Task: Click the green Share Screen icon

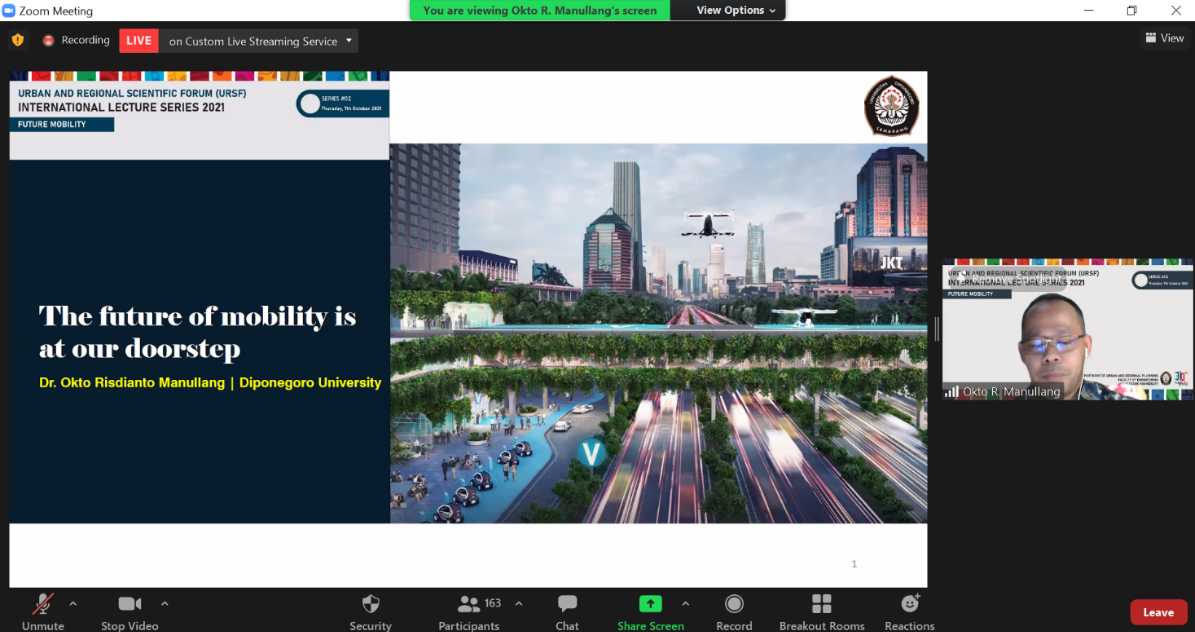Action: (650, 604)
